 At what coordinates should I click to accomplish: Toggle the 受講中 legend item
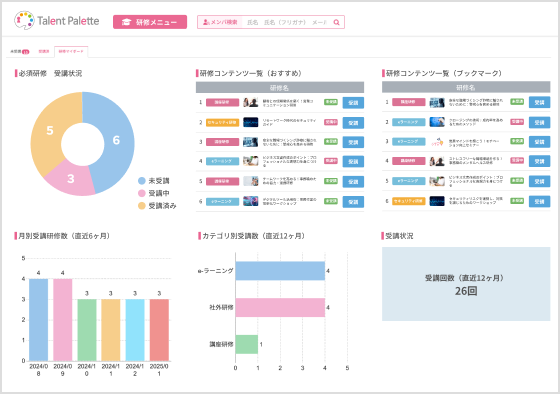point(154,193)
